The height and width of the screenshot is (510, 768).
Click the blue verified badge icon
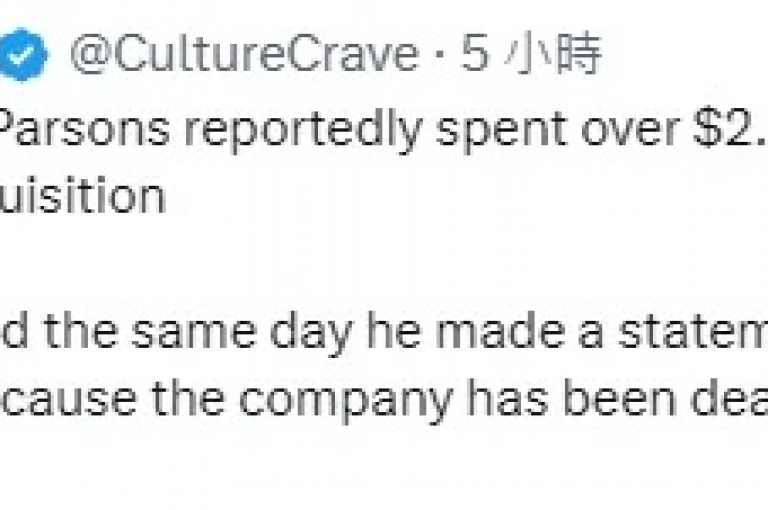point(22,54)
